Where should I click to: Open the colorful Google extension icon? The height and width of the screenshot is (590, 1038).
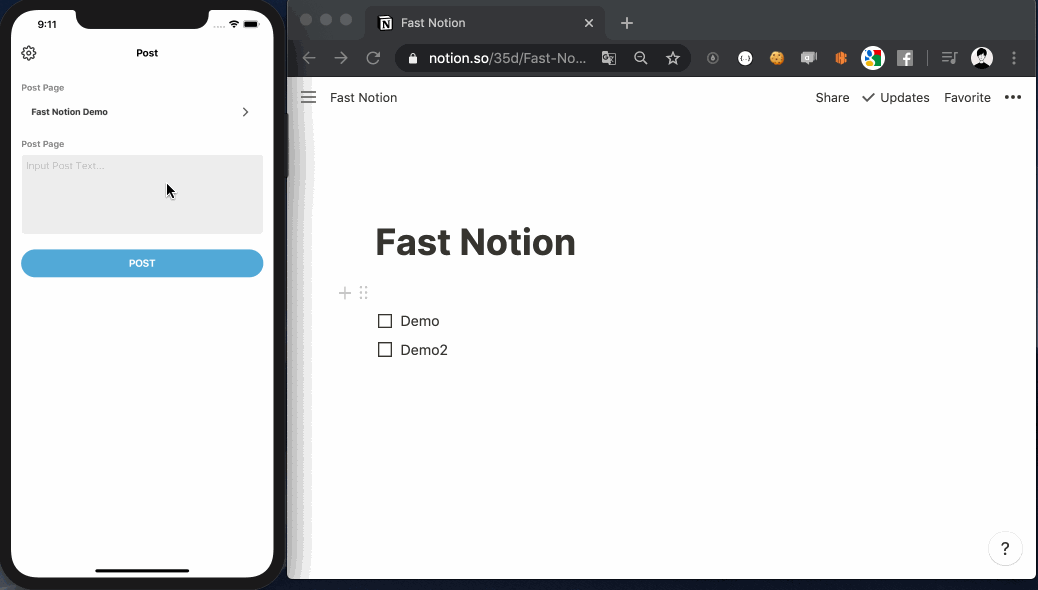tap(873, 58)
